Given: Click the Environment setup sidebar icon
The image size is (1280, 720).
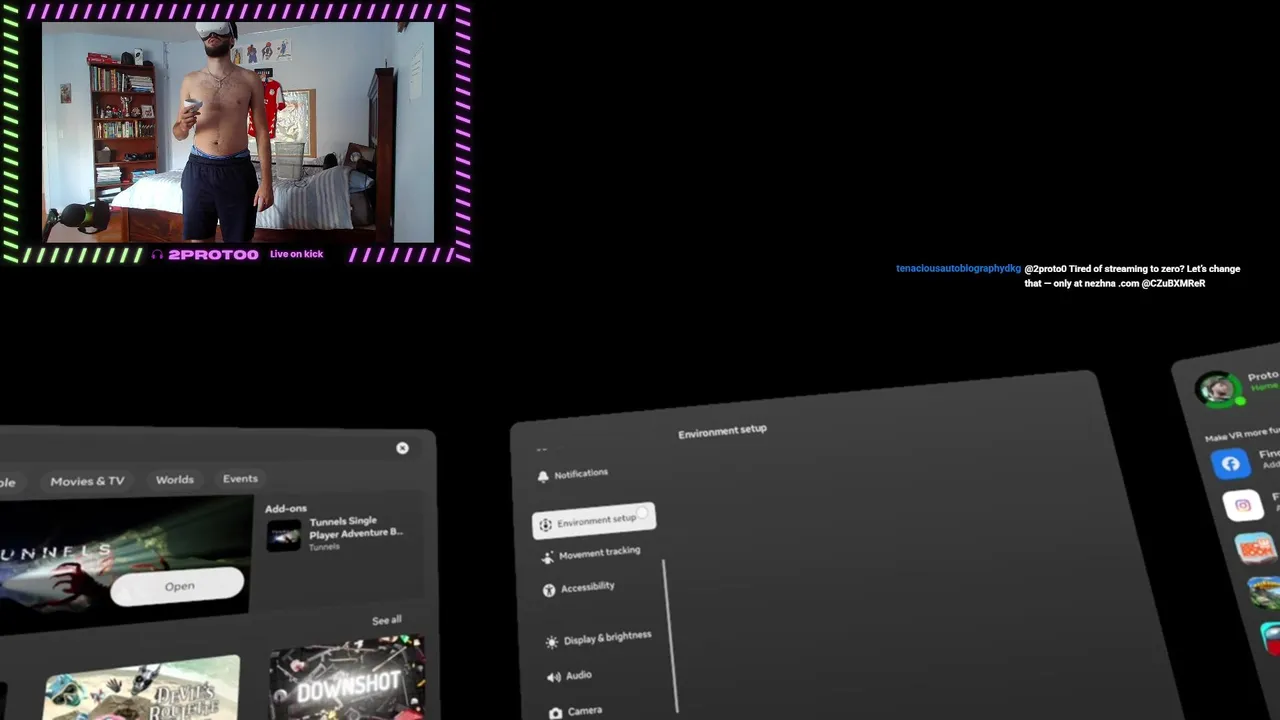Looking at the screenshot, I should point(545,524).
